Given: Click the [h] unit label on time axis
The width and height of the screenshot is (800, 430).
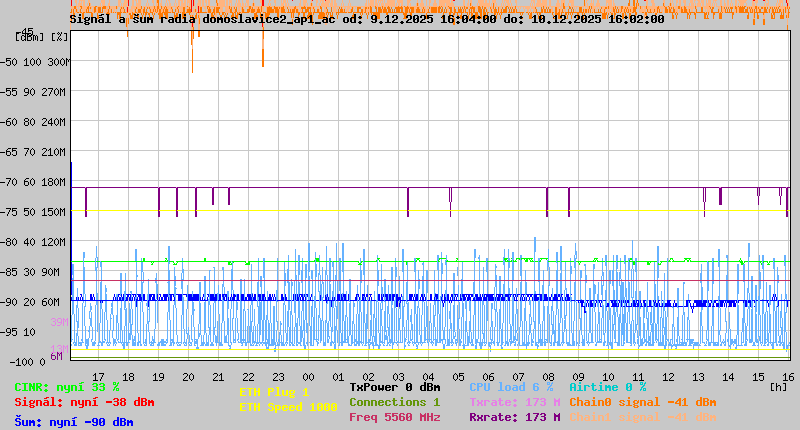Looking at the screenshot, I should click(x=779, y=386).
